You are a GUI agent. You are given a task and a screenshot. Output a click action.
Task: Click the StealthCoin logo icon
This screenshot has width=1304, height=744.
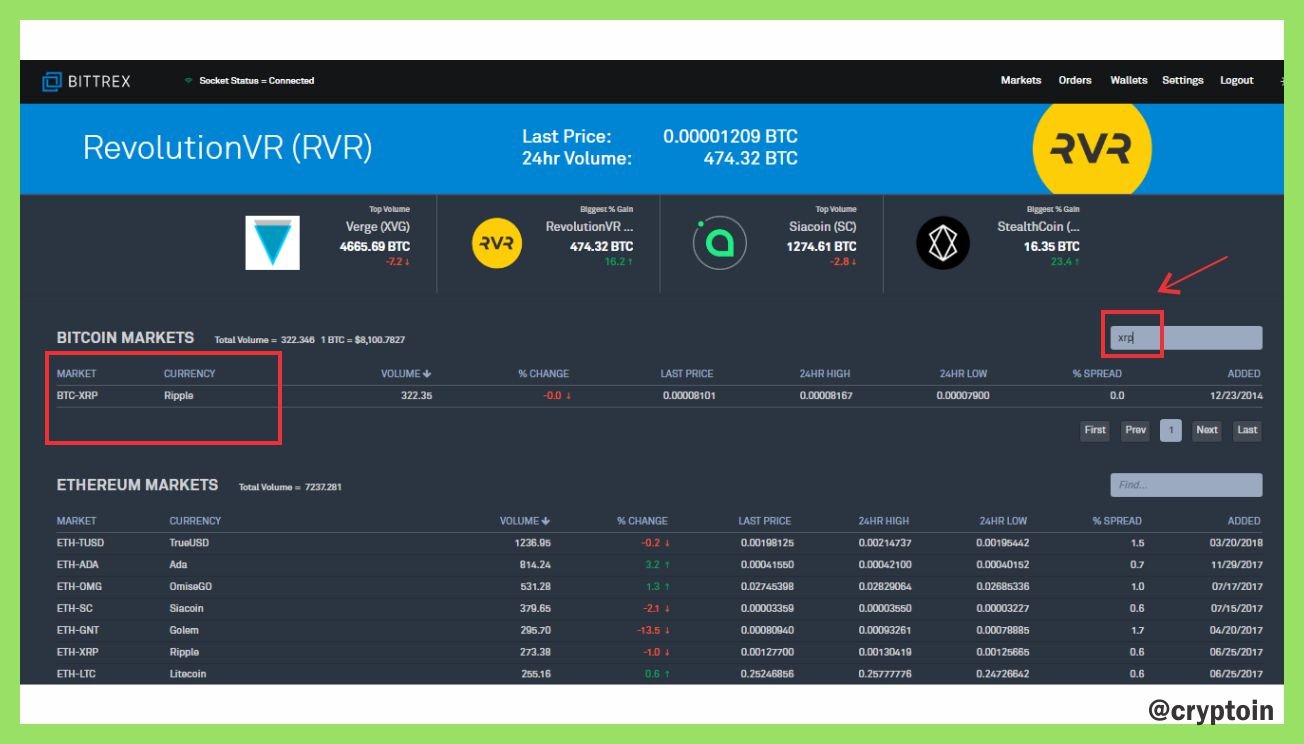coord(943,243)
